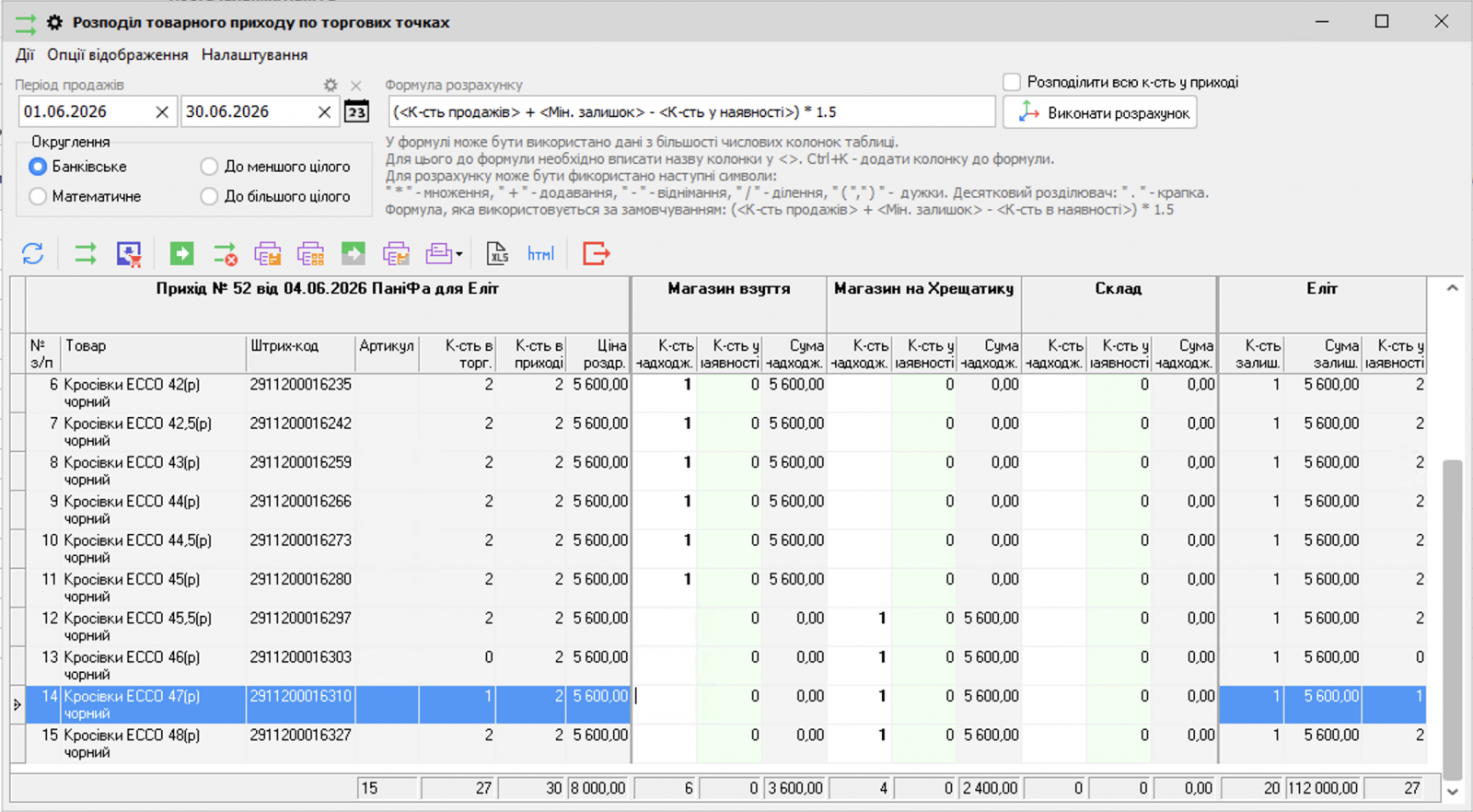
Task: Click the Магазин взуття group header
Action: click(729, 305)
